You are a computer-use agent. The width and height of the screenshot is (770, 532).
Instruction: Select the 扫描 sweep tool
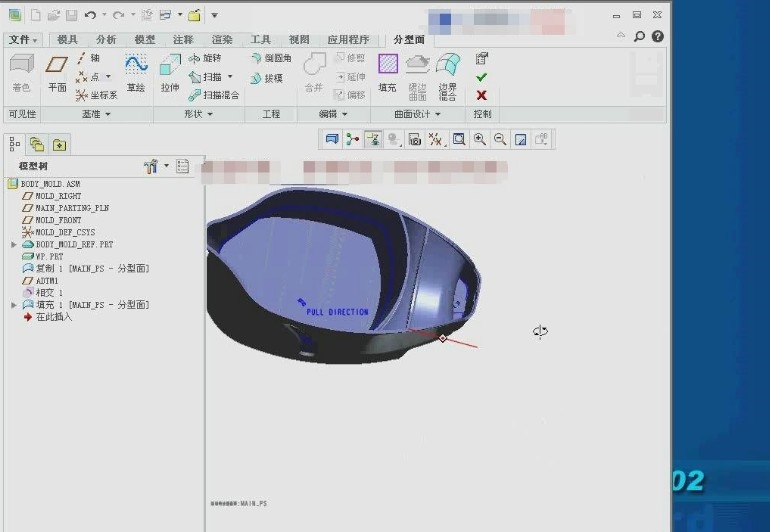coord(205,77)
